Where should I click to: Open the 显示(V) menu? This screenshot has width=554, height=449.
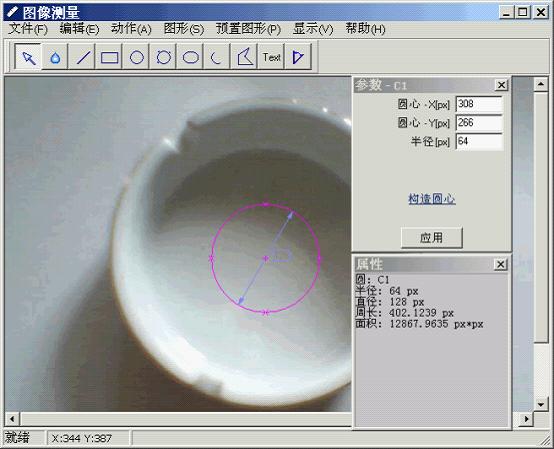coord(313,29)
